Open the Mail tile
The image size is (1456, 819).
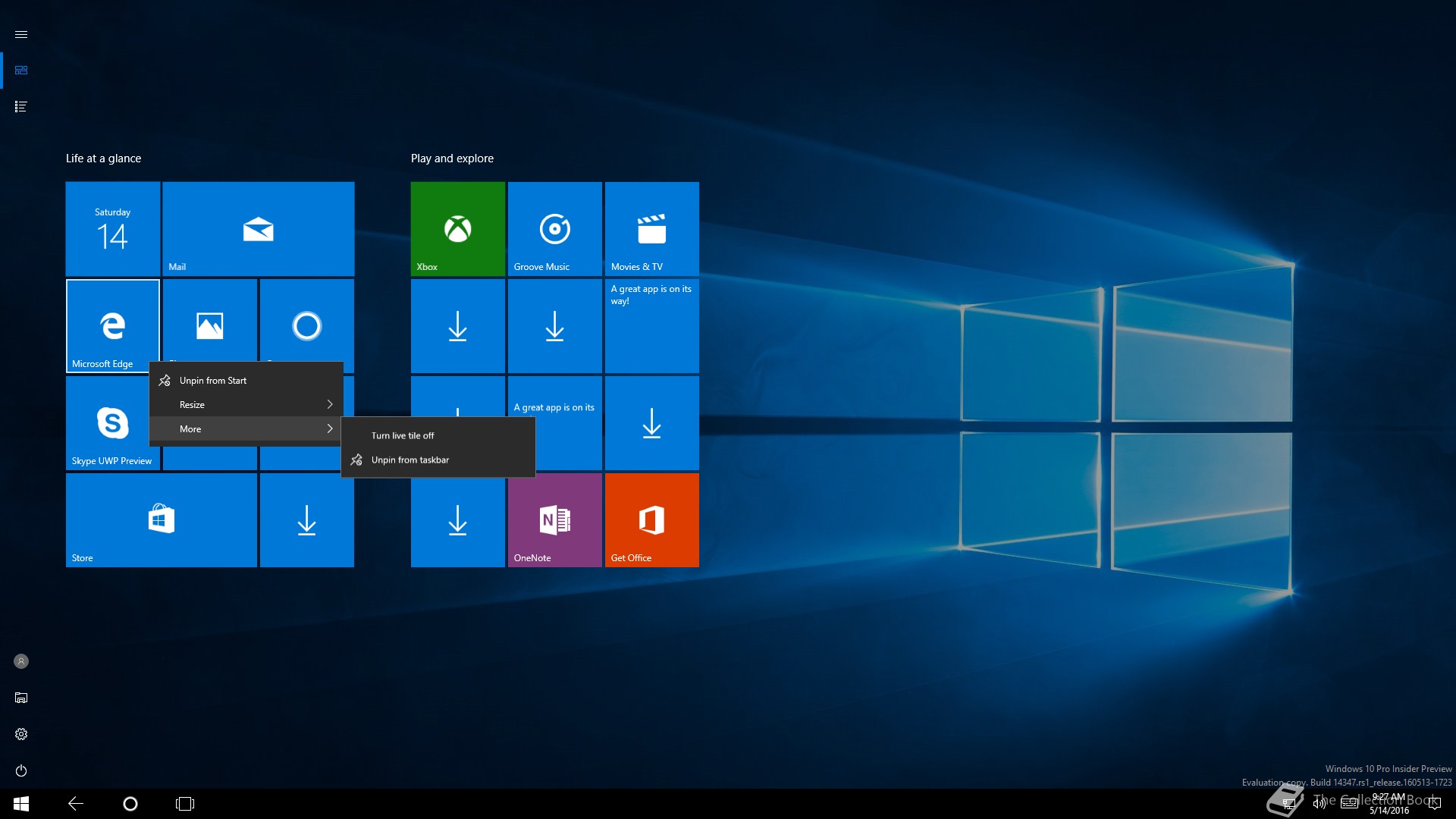[259, 229]
